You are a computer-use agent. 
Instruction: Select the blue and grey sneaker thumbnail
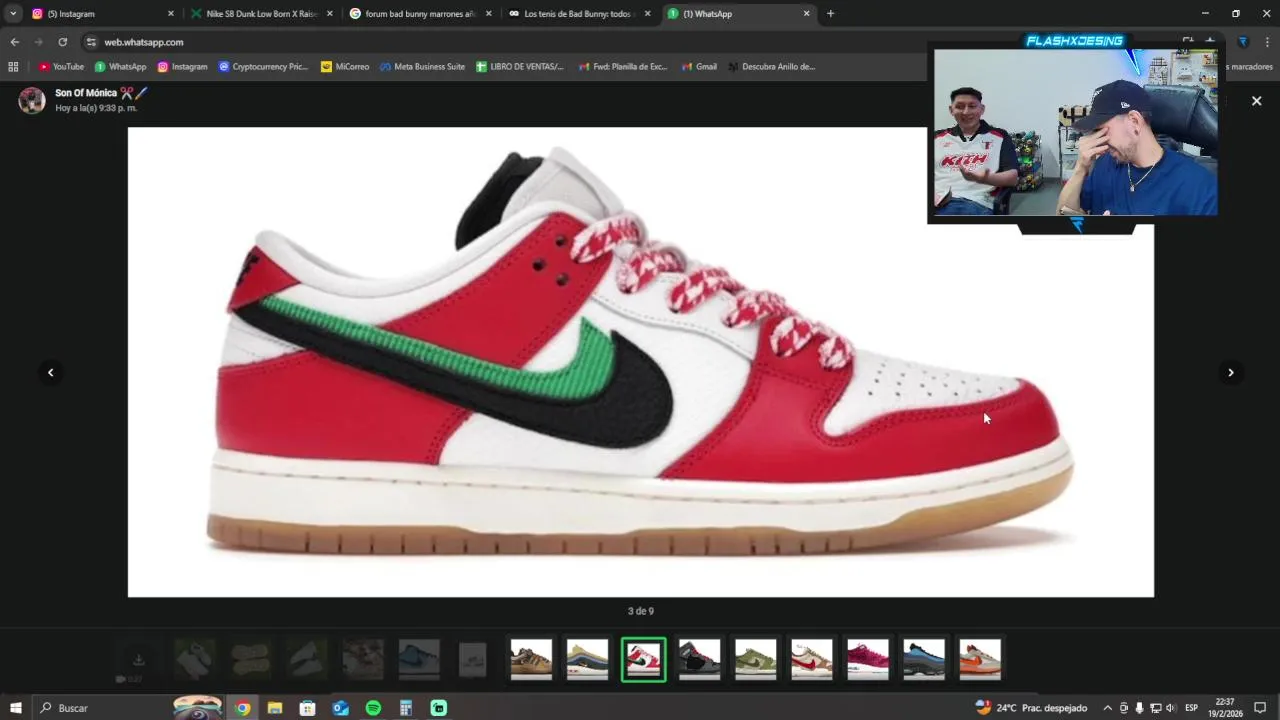click(x=923, y=660)
